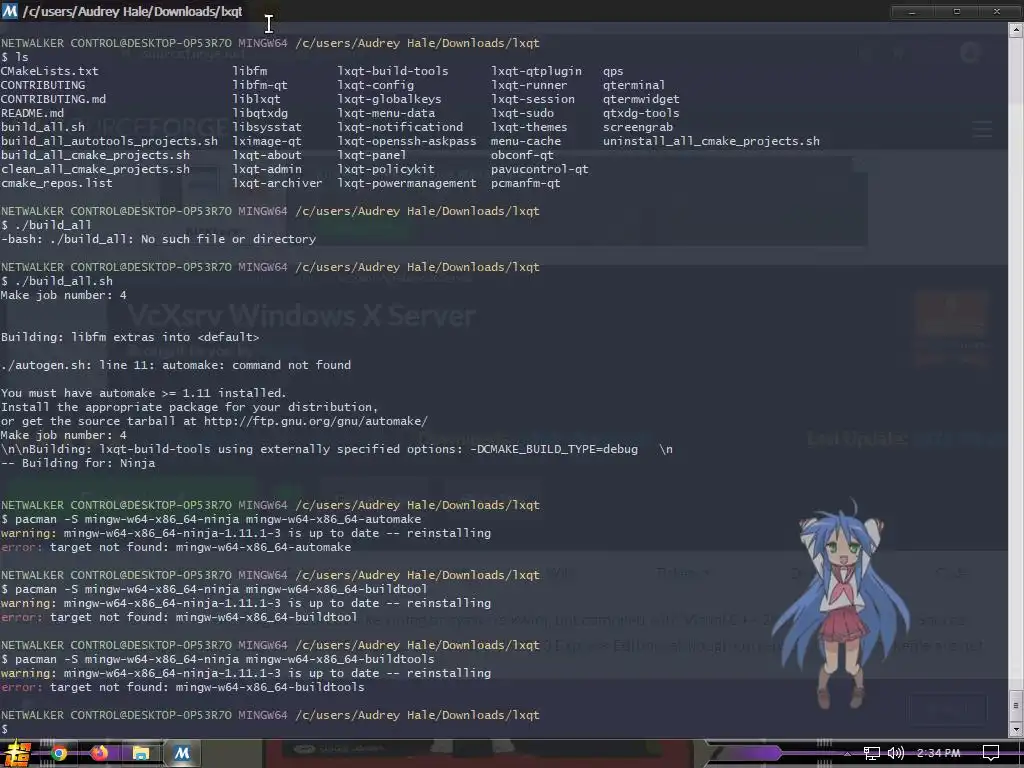Click lxqt-admin in the ls output
Viewport: 1024px width, 768px height.
(x=267, y=169)
